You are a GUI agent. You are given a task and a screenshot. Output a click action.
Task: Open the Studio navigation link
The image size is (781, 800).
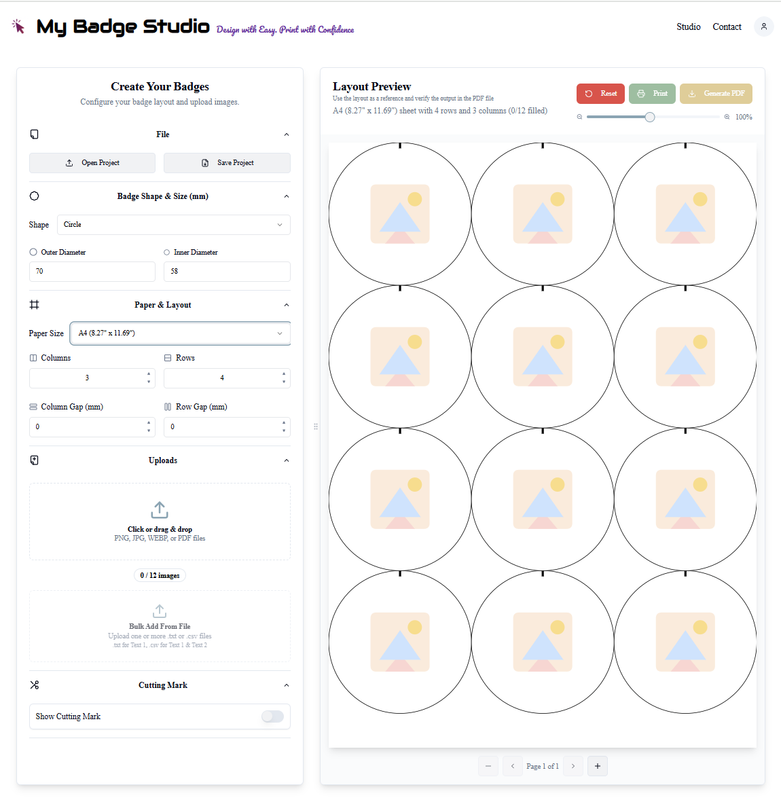(688, 27)
